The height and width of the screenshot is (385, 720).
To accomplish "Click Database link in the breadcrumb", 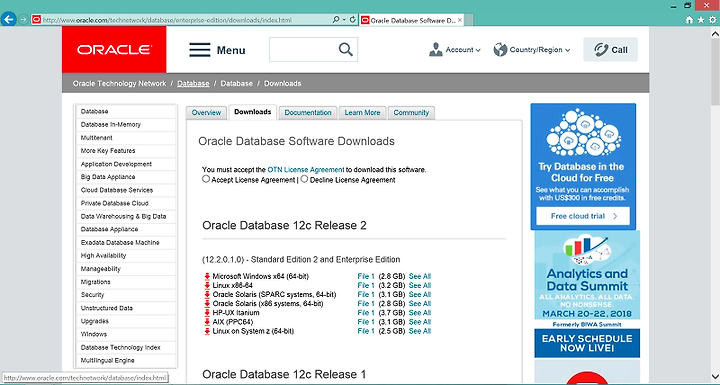I will pyautogui.click(x=193, y=84).
